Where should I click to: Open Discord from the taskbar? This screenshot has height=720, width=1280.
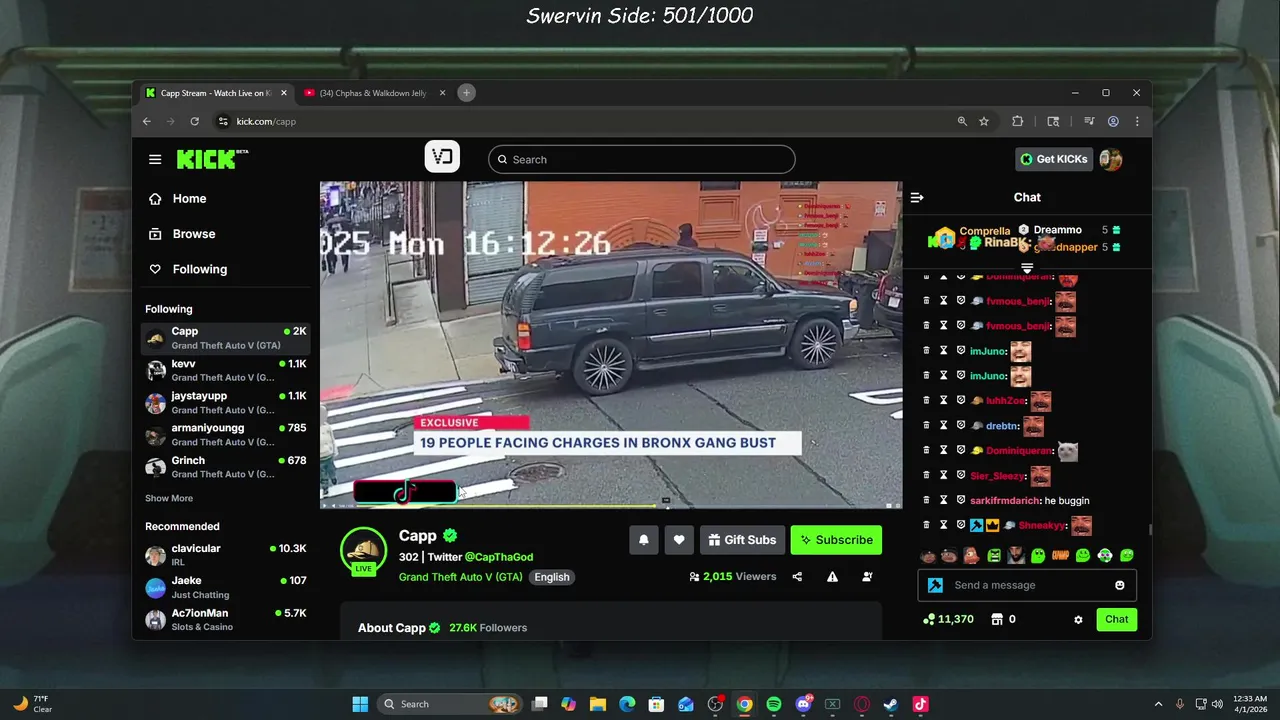click(803, 704)
